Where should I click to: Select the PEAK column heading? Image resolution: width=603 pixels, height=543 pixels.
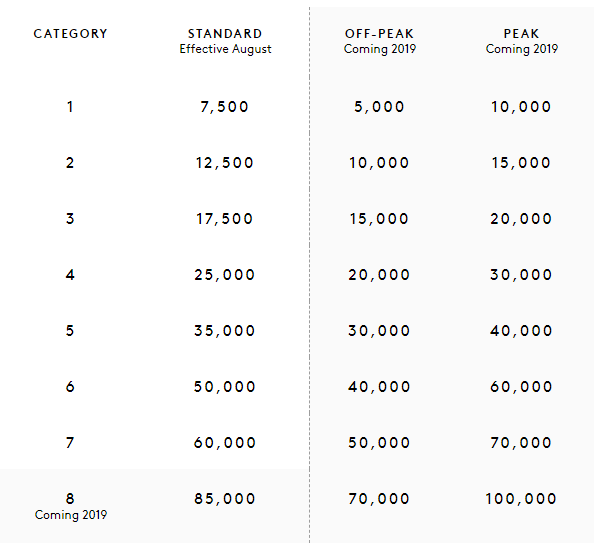521,34
